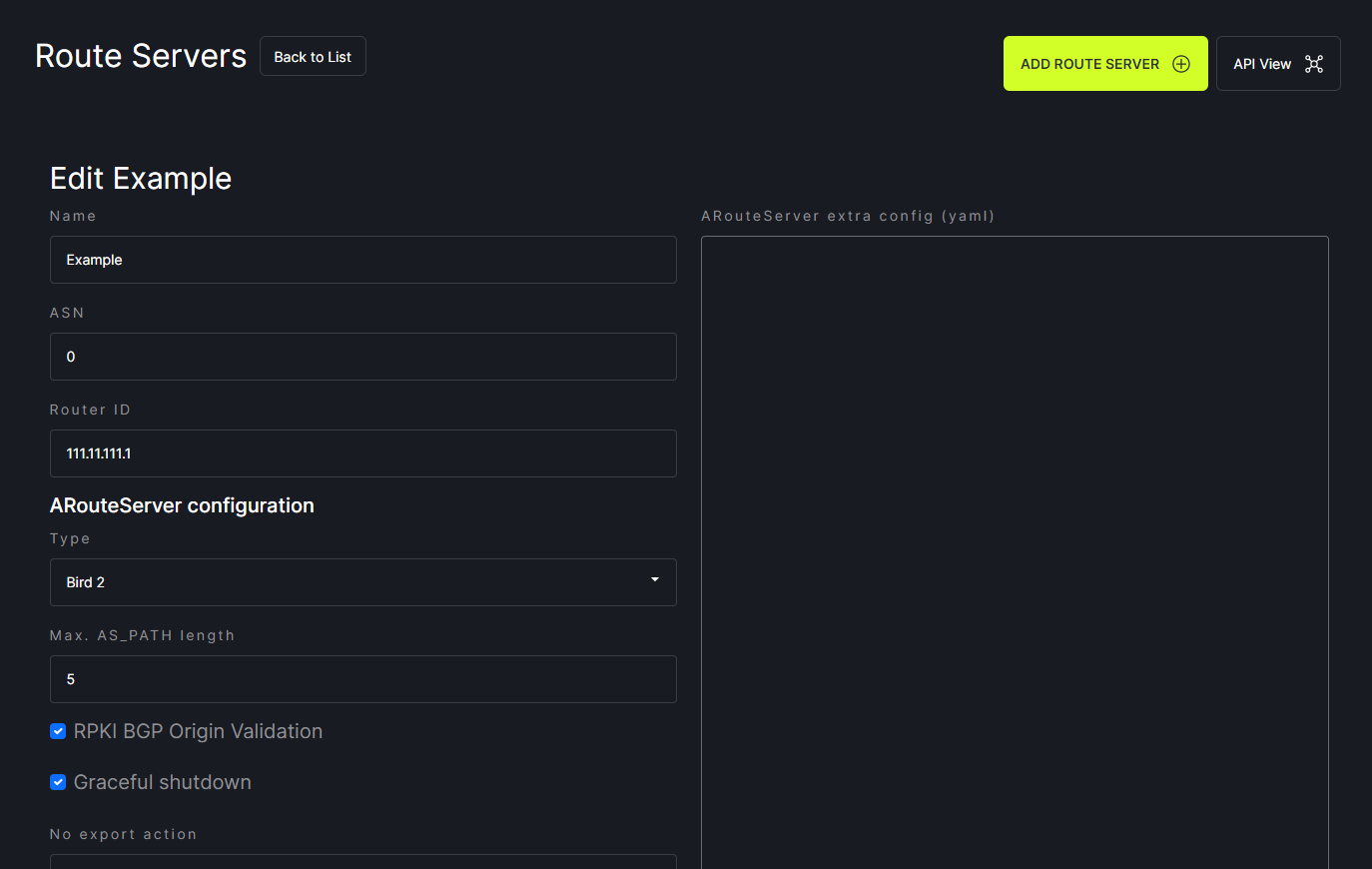Click into the ASN input field
The height and width of the screenshot is (869, 1372).
[x=362, y=357]
